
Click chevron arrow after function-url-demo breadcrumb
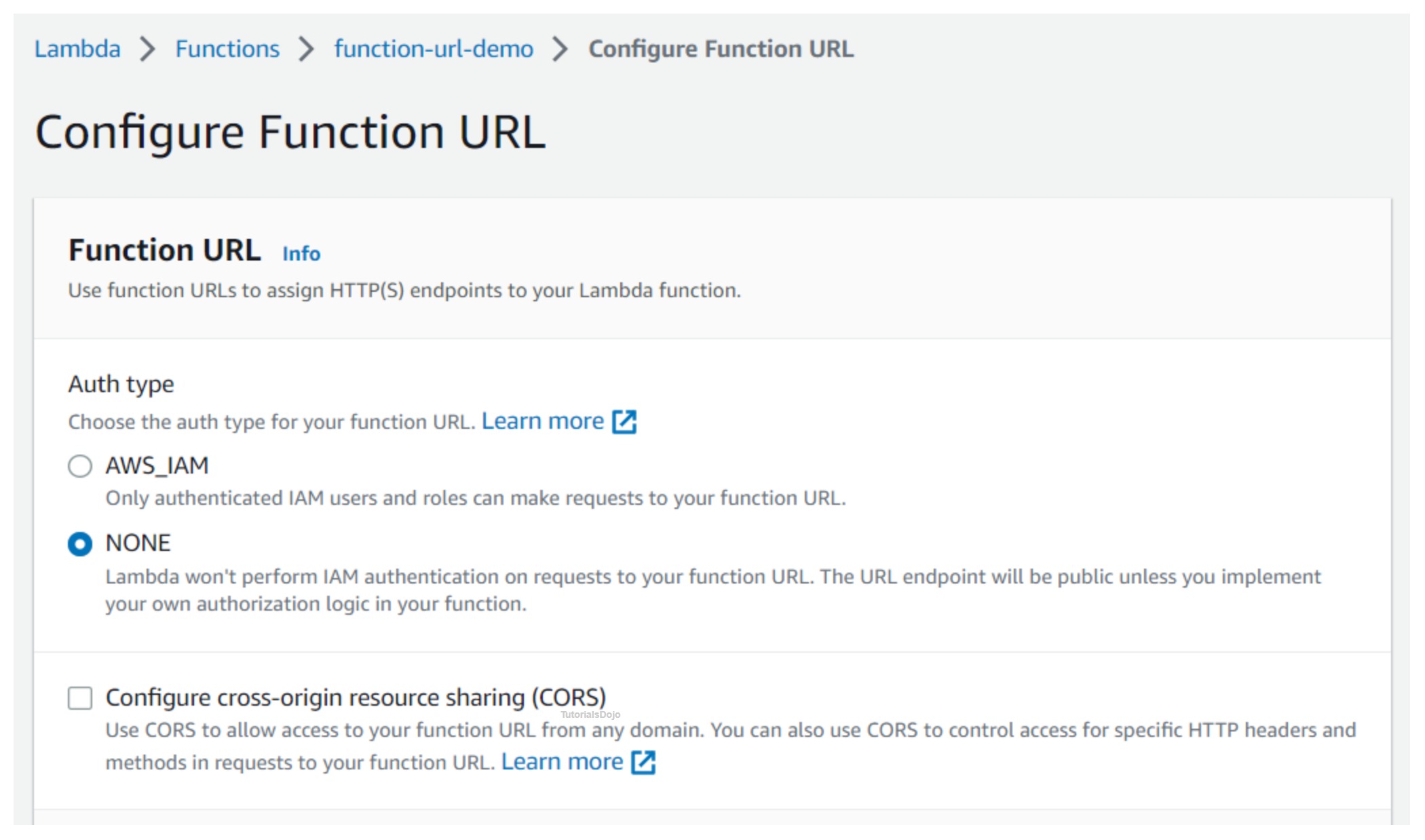point(560,49)
